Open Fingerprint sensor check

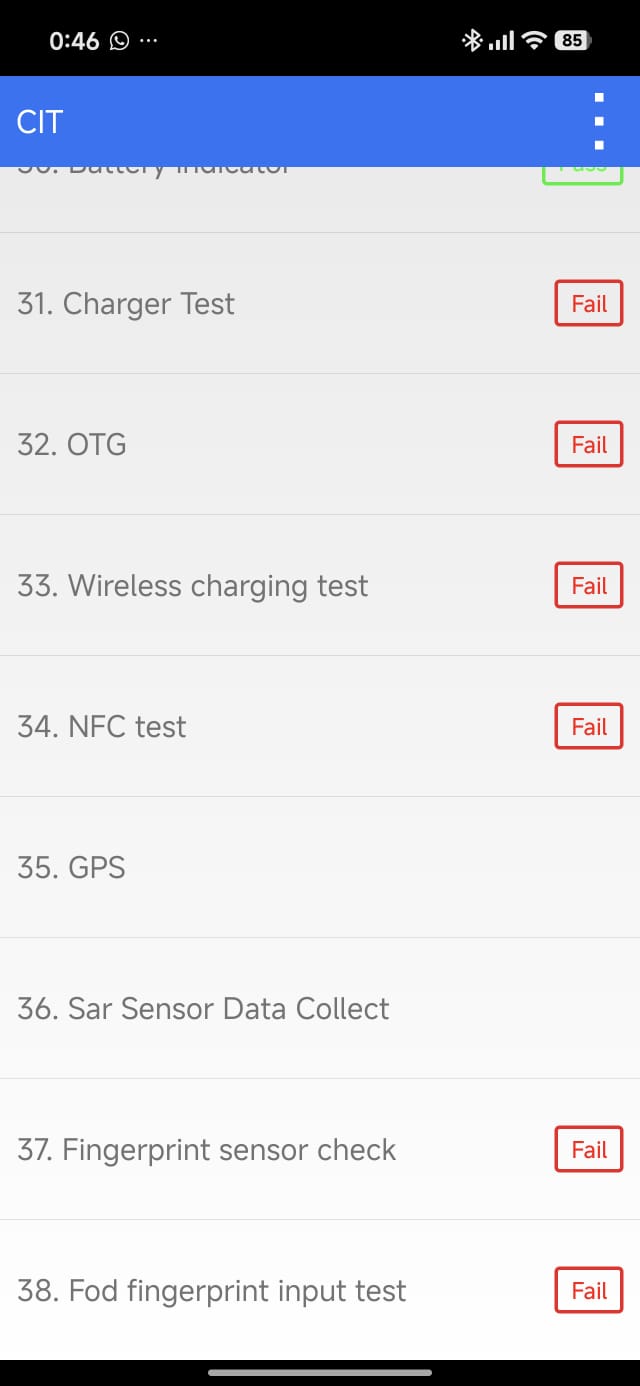click(207, 1150)
